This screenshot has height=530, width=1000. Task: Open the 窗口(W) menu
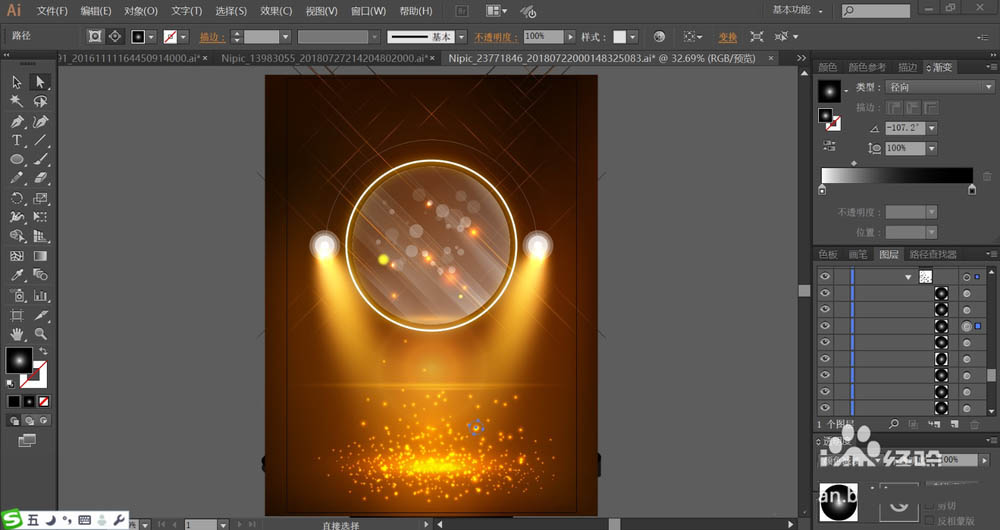369,11
